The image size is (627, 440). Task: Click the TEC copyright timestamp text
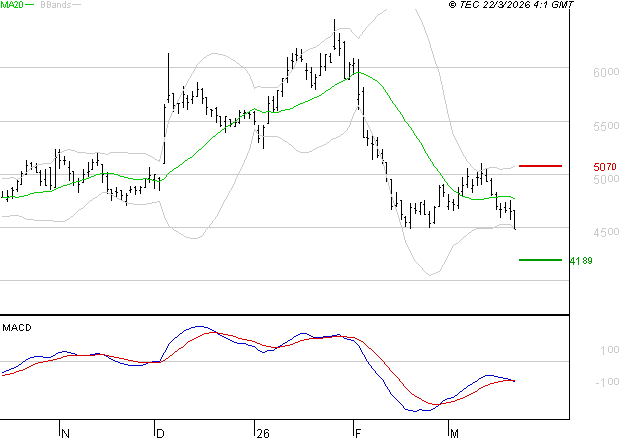coord(511,5)
